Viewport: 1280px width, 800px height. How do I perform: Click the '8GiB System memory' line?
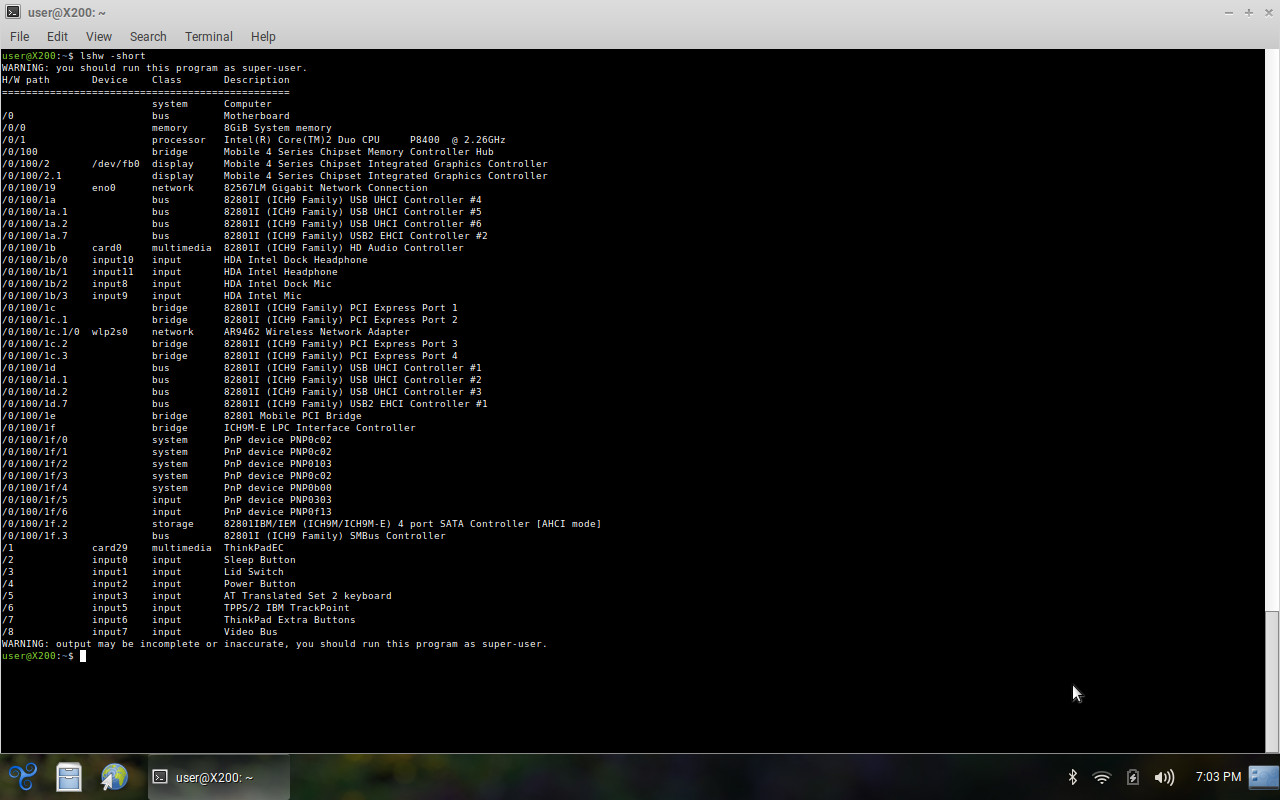click(278, 128)
